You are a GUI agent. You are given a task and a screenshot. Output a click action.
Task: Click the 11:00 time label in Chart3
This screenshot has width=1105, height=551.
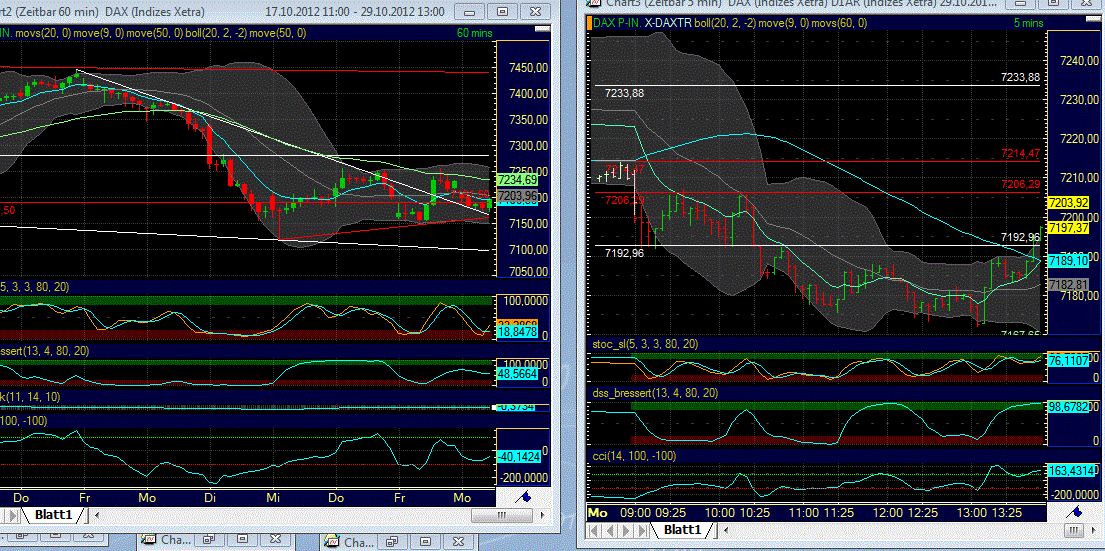click(804, 512)
